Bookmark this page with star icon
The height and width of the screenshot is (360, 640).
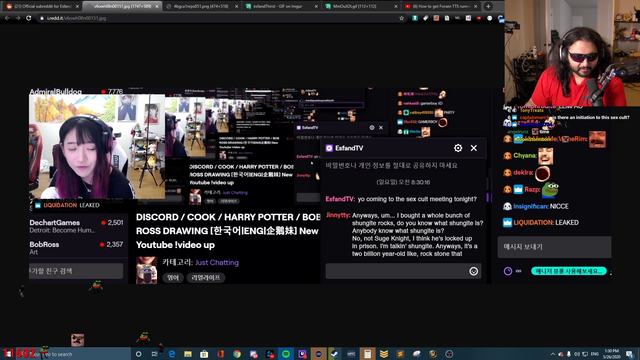click(x=402, y=18)
